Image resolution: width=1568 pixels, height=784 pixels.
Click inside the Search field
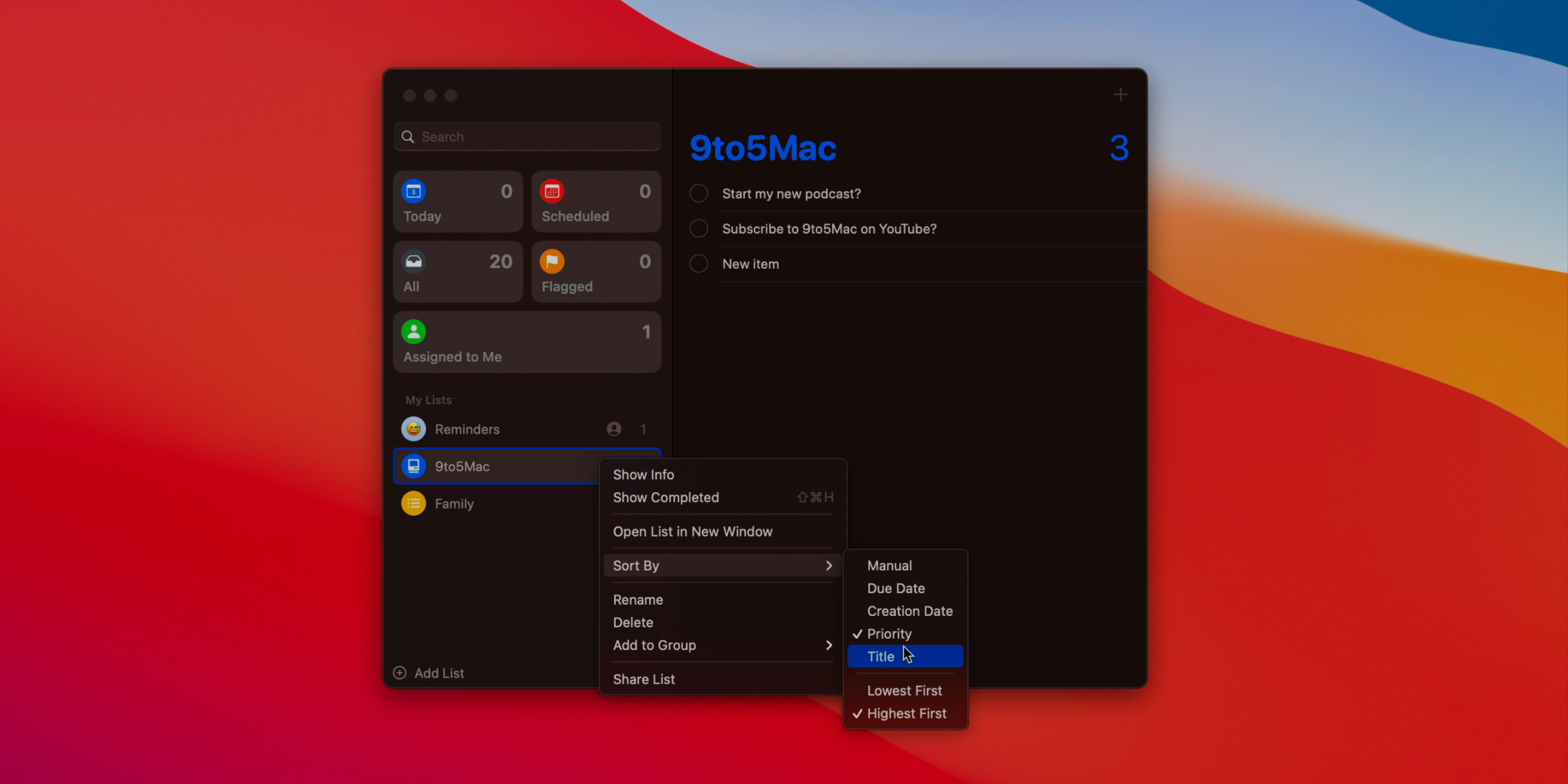pos(527,136)
